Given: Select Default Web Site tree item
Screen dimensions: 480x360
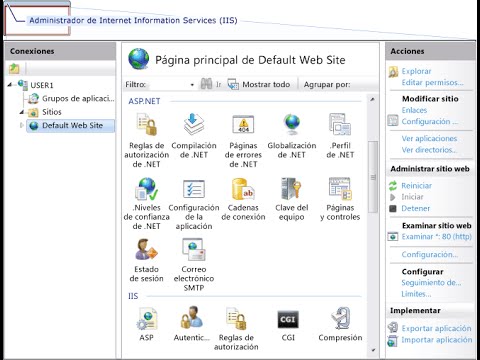Looking at the screenshot, I should pyautogui.click(x=70, y=126).
